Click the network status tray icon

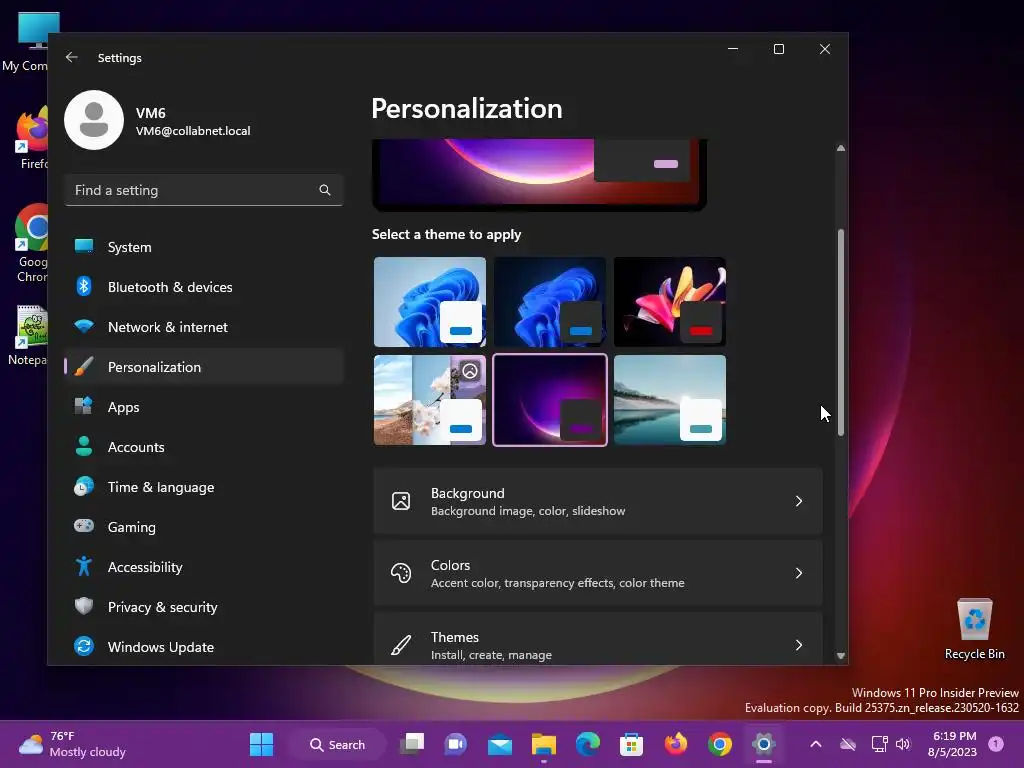pos(879,744)
